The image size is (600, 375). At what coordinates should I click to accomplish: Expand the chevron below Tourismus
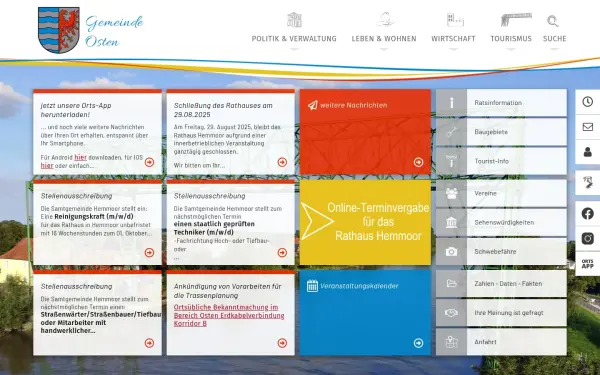click(x=511, y=49)
